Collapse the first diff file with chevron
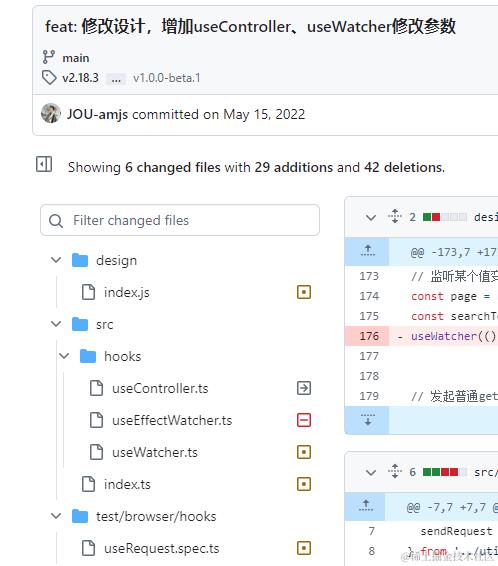This screenshot has width=498, height=566. click(371, 217)
